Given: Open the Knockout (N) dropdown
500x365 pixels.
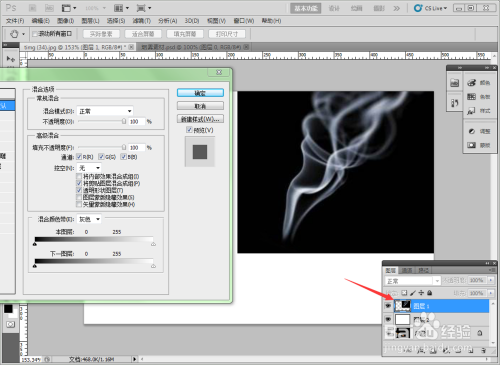Looking at the screenshot, I should click(x=89, y=168).
